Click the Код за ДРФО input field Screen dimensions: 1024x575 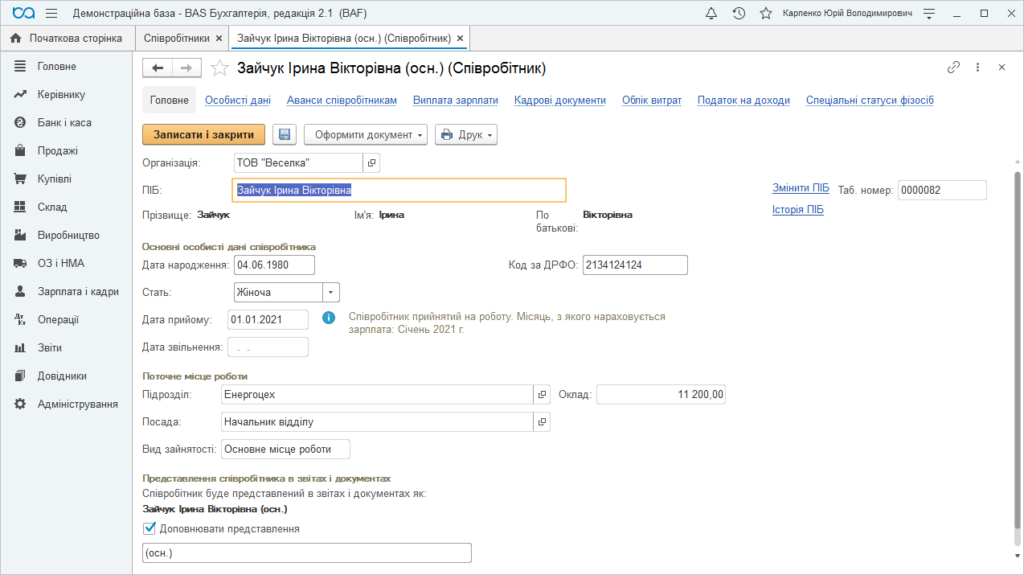(635, 265)
